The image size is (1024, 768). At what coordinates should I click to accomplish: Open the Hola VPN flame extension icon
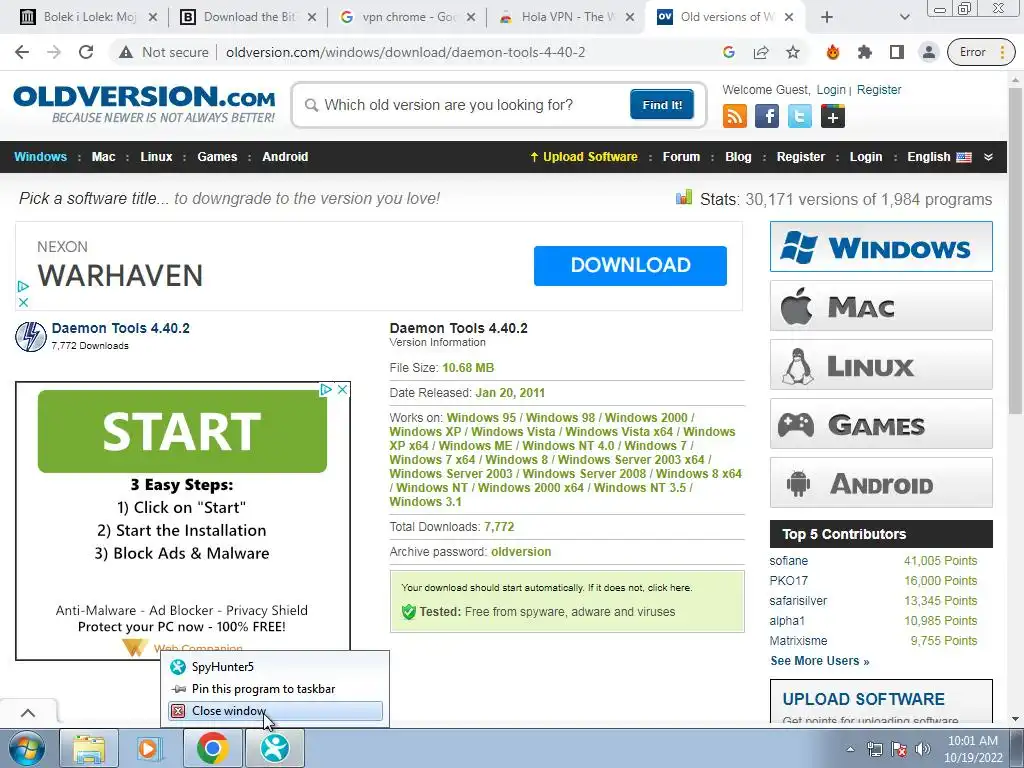(x=833, y=52)
